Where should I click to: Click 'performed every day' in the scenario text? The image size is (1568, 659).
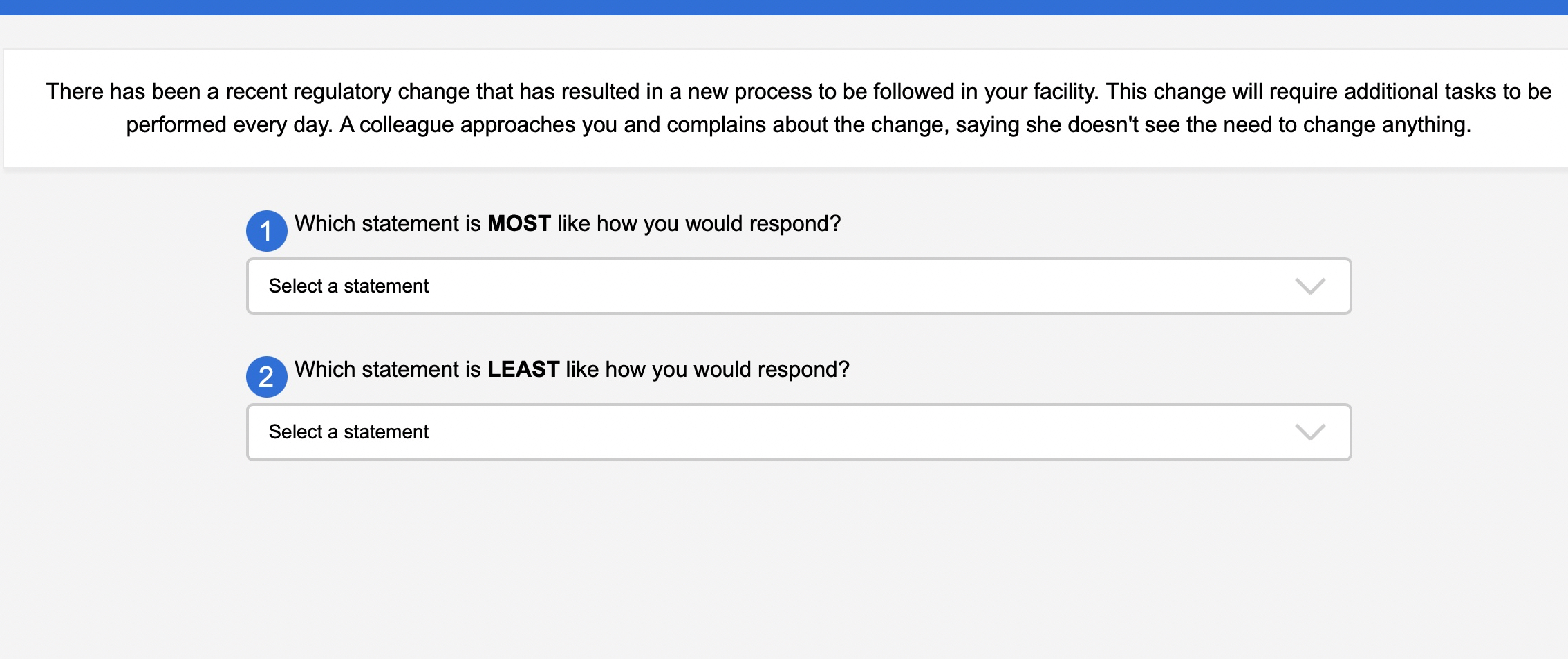pyautogui.click(x=229, y=125)
